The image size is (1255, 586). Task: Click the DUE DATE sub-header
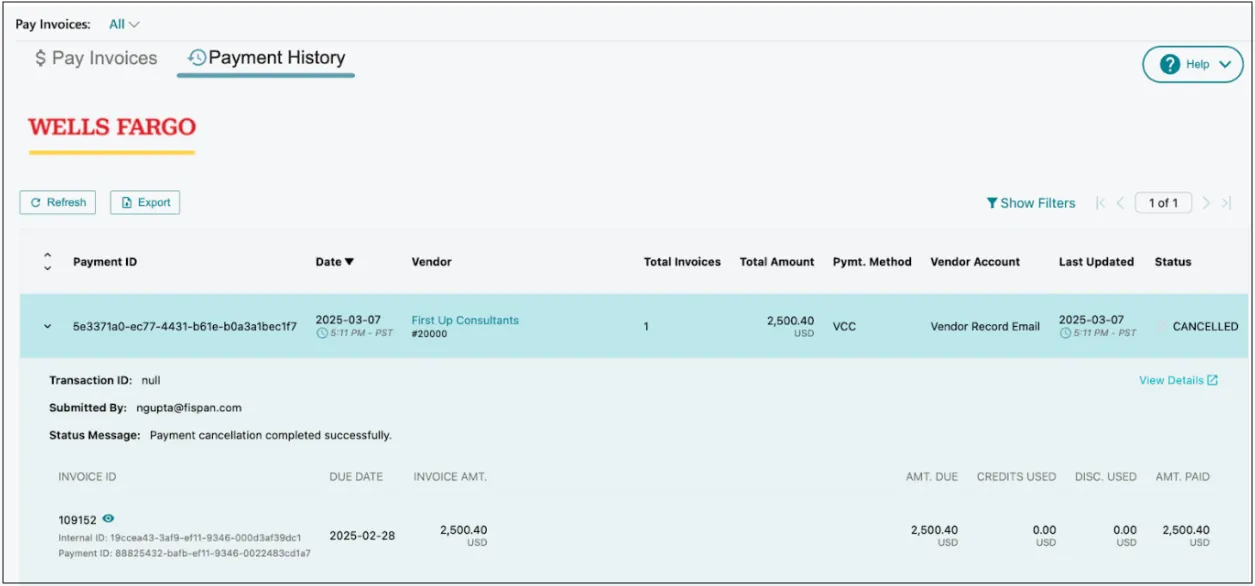(356, 477)
